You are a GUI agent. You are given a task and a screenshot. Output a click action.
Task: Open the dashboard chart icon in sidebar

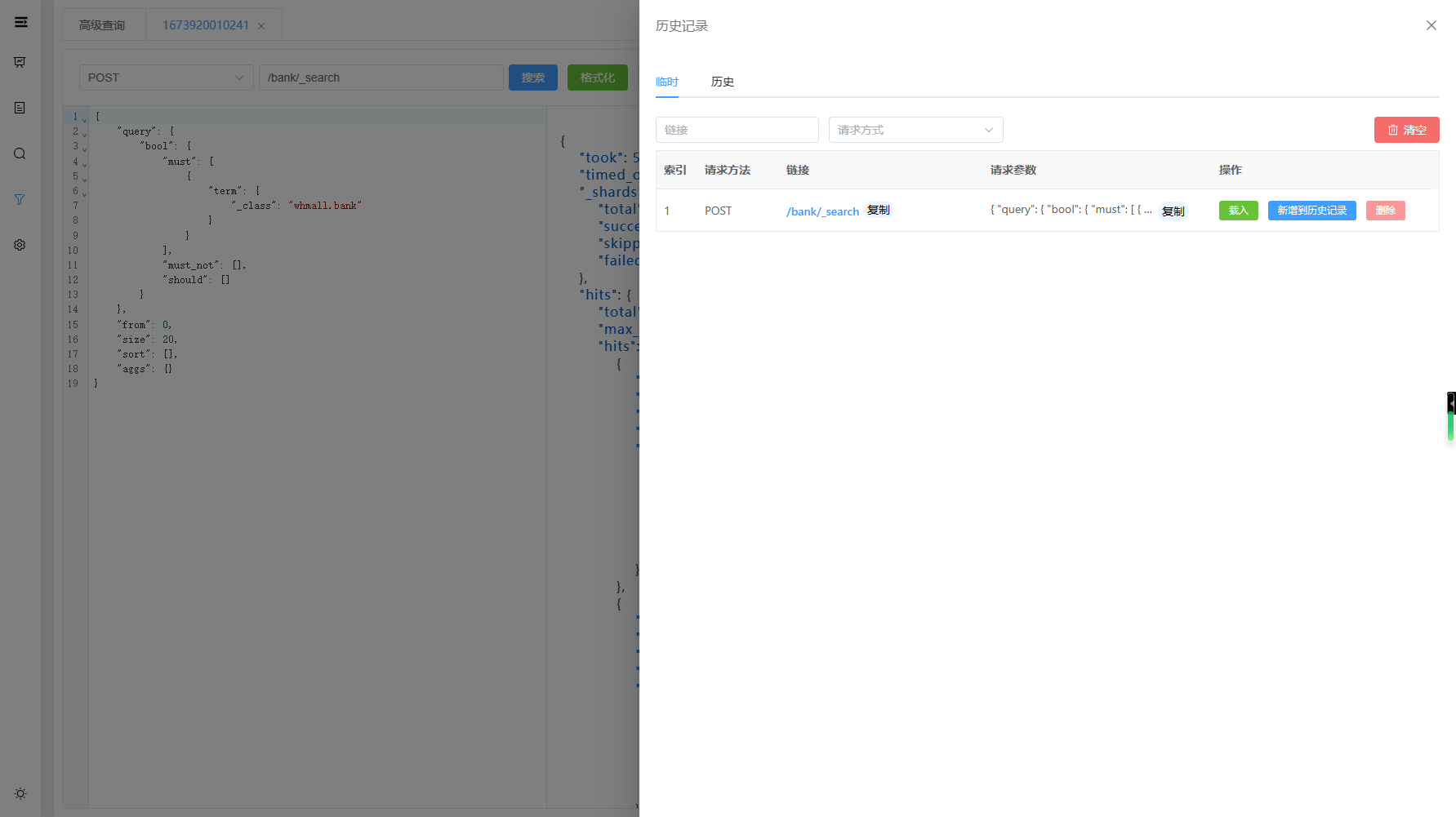(x=20, y=62)
